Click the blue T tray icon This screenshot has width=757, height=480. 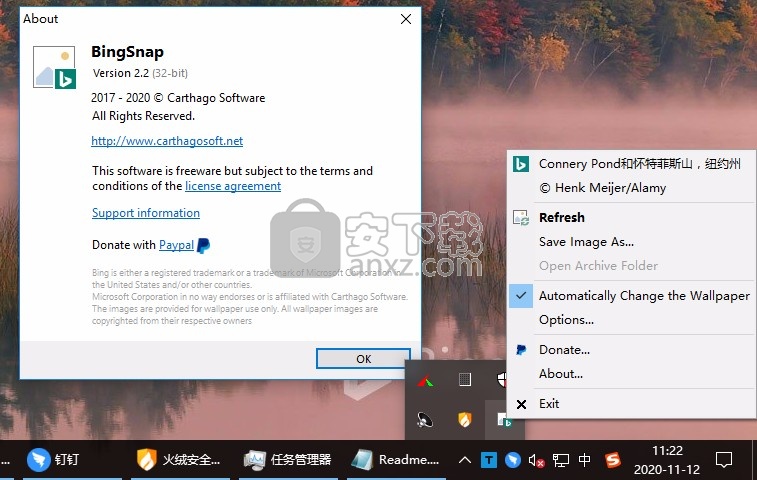pos(489,460)
